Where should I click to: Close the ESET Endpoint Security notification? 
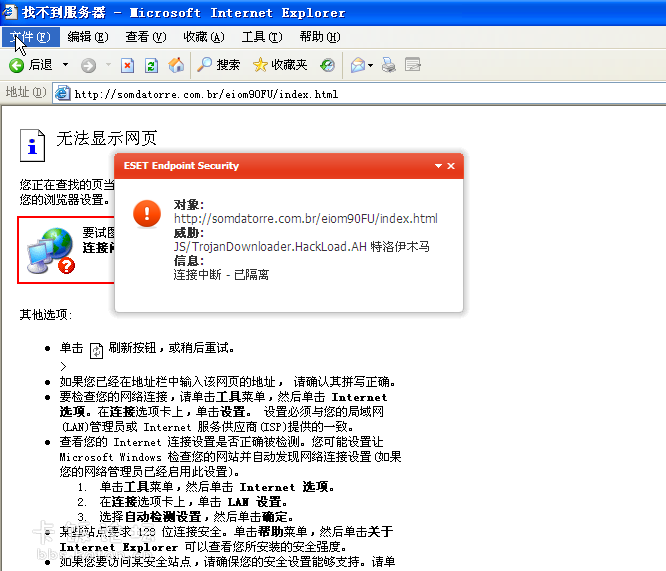pyautogui.click(x=451, y=166)
